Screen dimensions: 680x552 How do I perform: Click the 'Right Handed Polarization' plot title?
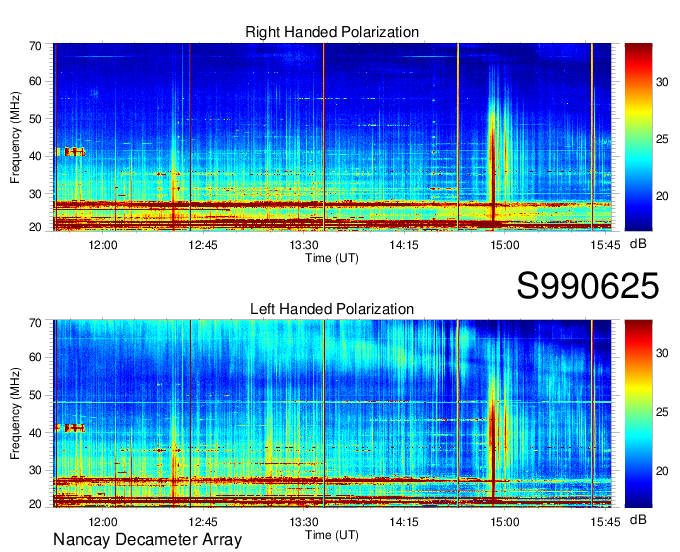click(x=332, y=32)
